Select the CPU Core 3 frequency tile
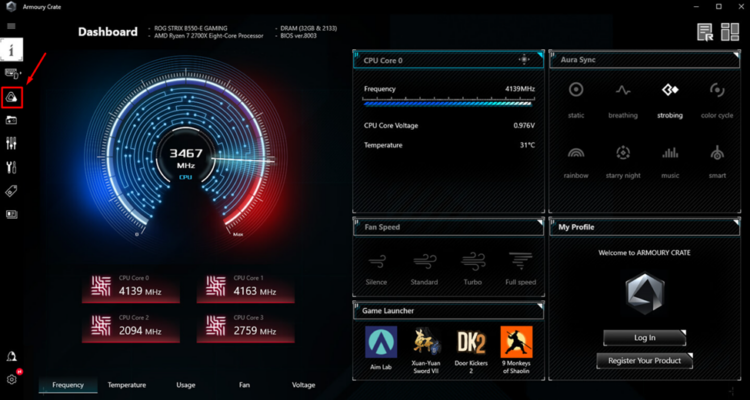750x400 pixels. pyautogui.click(x=245, y=327)
